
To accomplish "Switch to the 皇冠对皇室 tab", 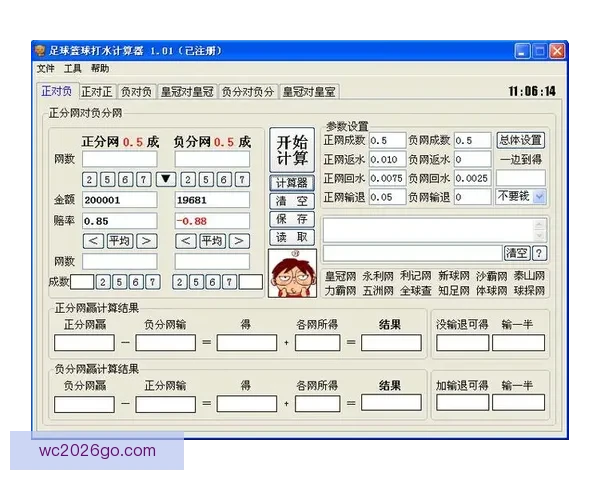I will pyautogui.click(x=309, y=92).
